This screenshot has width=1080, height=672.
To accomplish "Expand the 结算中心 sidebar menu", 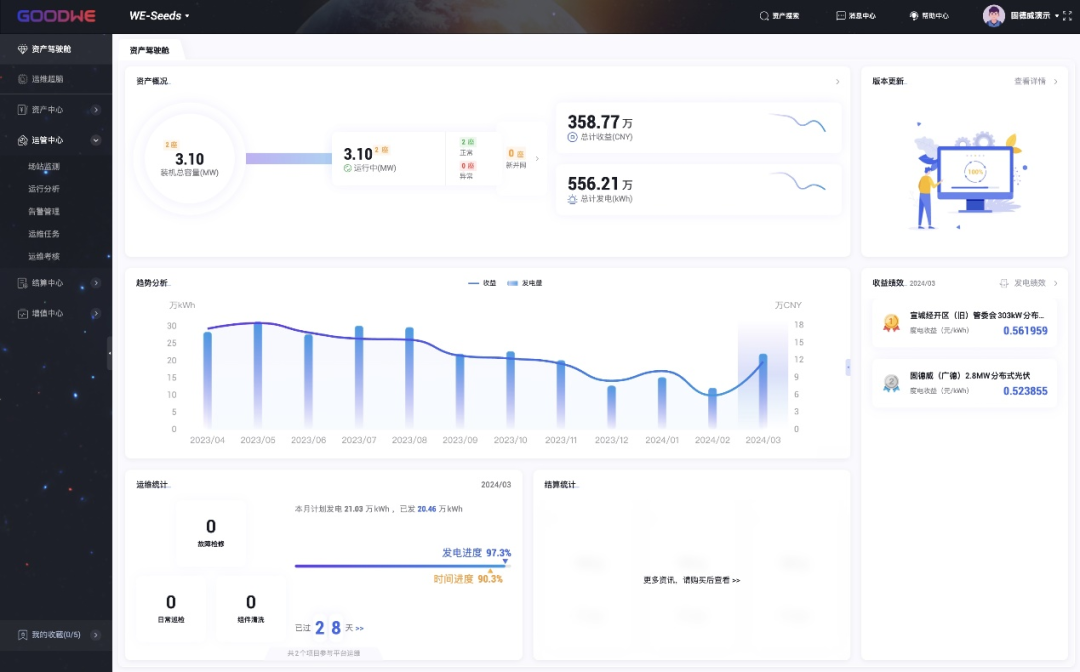I will [96, 283].
